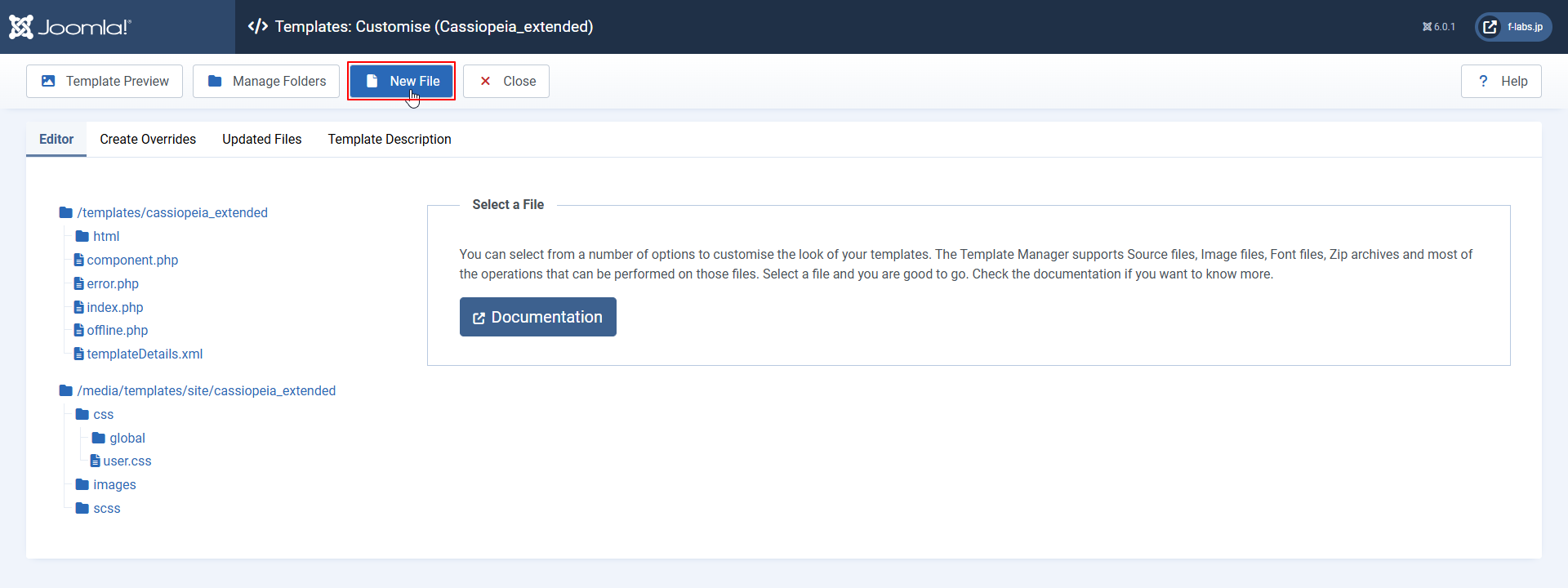This screenshot has width=1568, height=588.
Task: Click the Template Preview button
Action: 105,82
